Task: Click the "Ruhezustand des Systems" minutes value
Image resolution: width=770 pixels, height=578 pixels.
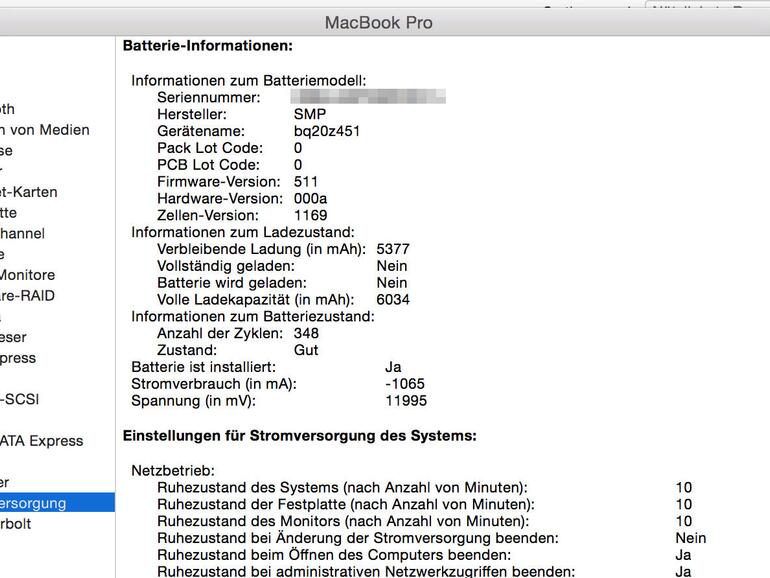Action: 684,487
